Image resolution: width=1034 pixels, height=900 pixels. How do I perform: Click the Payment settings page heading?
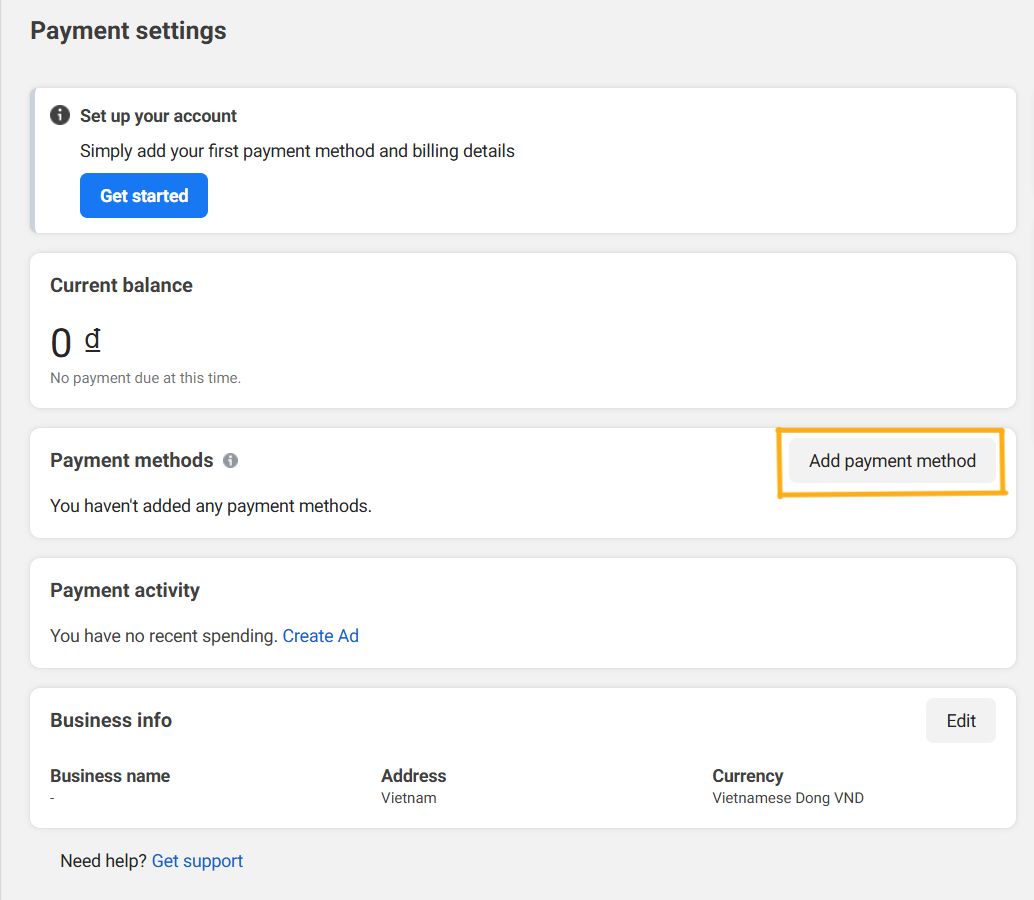tap(128, 31)
